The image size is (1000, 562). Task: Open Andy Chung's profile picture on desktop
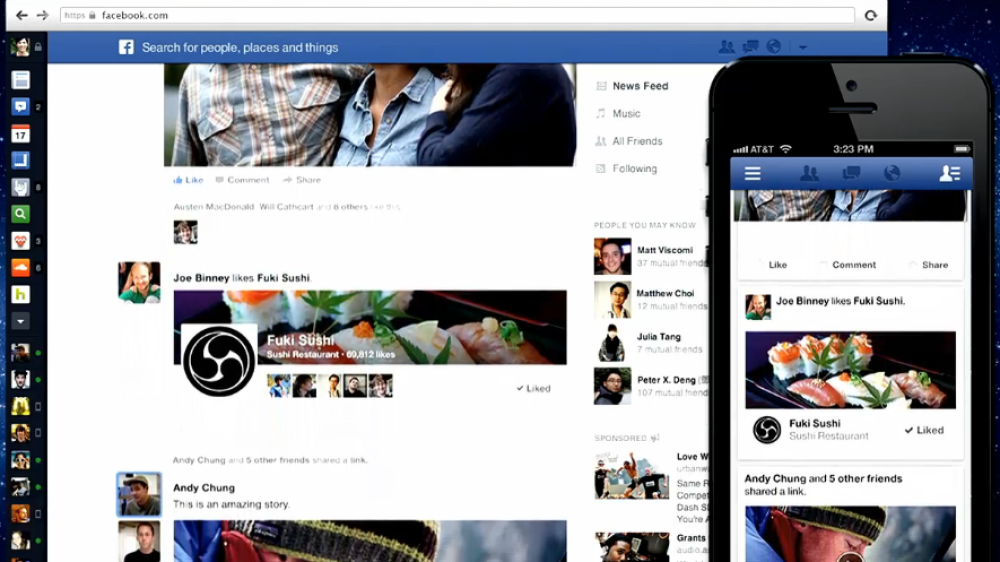(139, 494)
